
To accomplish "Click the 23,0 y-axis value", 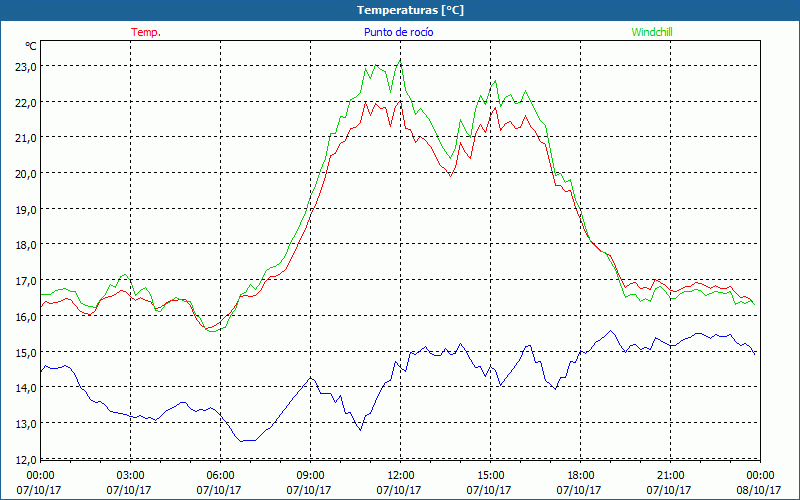I will pyautogui.click(x=25, y=66).
